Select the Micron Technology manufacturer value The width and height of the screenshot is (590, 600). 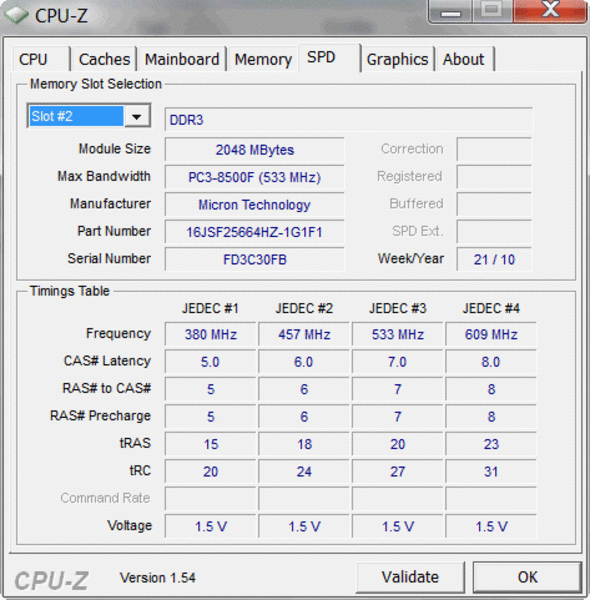(254, 205)
